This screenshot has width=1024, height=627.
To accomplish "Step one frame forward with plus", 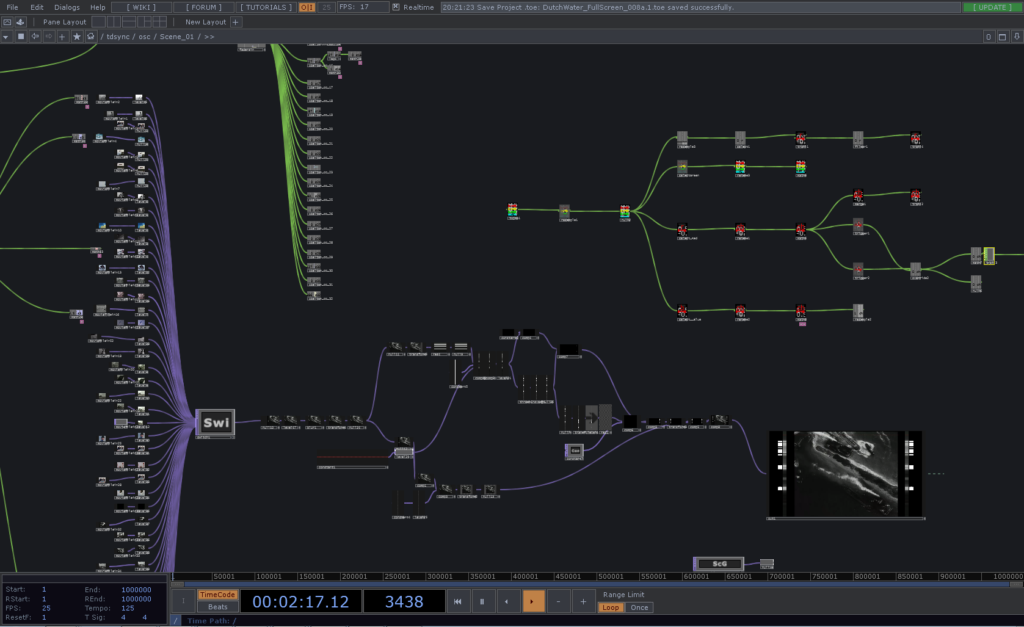I will pos(582,601).
